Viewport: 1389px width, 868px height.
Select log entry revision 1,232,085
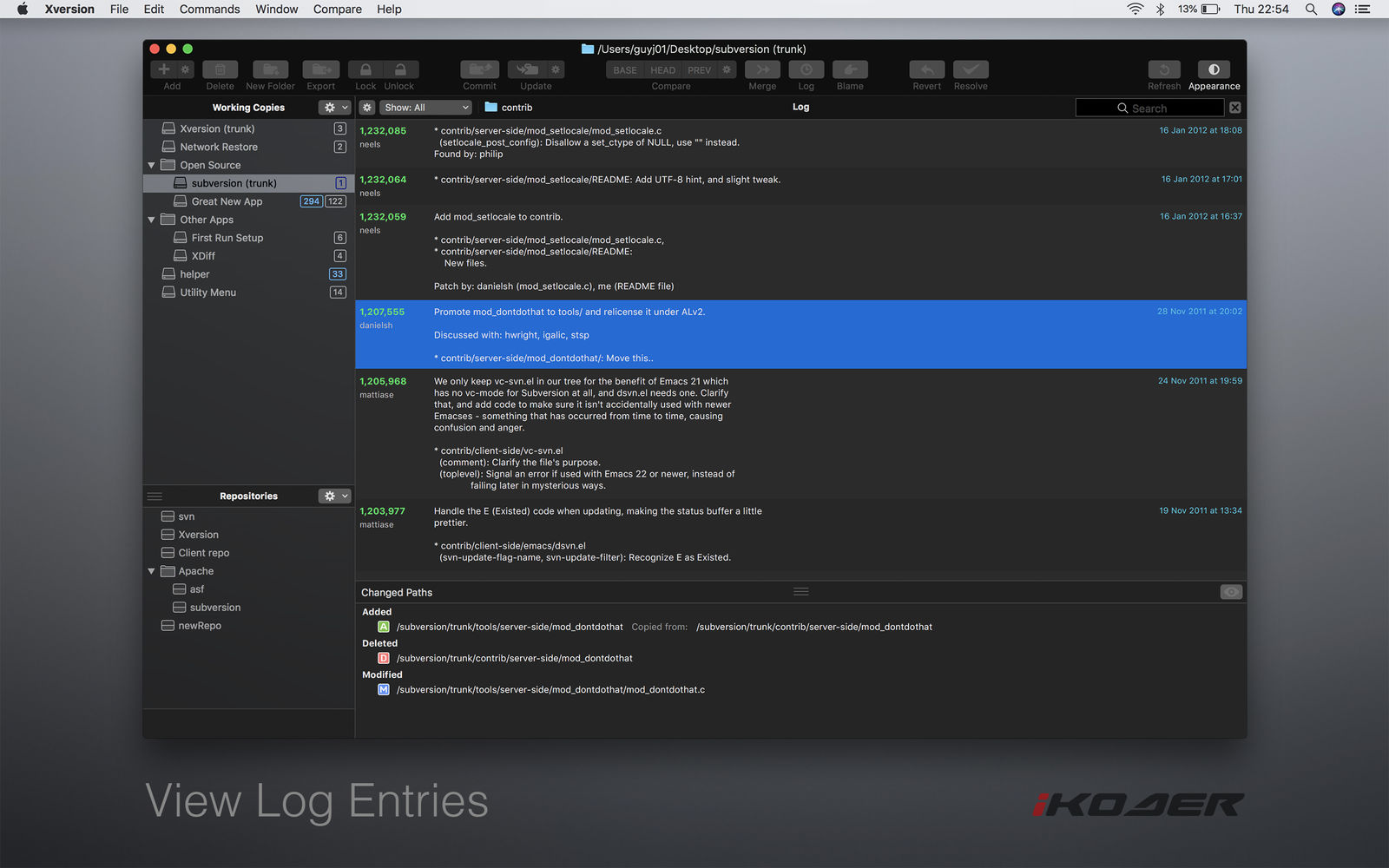(x=800, y=143)
